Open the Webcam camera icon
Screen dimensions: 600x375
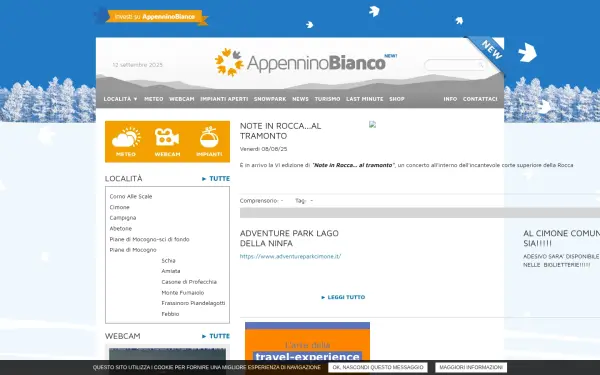(167, 142)
